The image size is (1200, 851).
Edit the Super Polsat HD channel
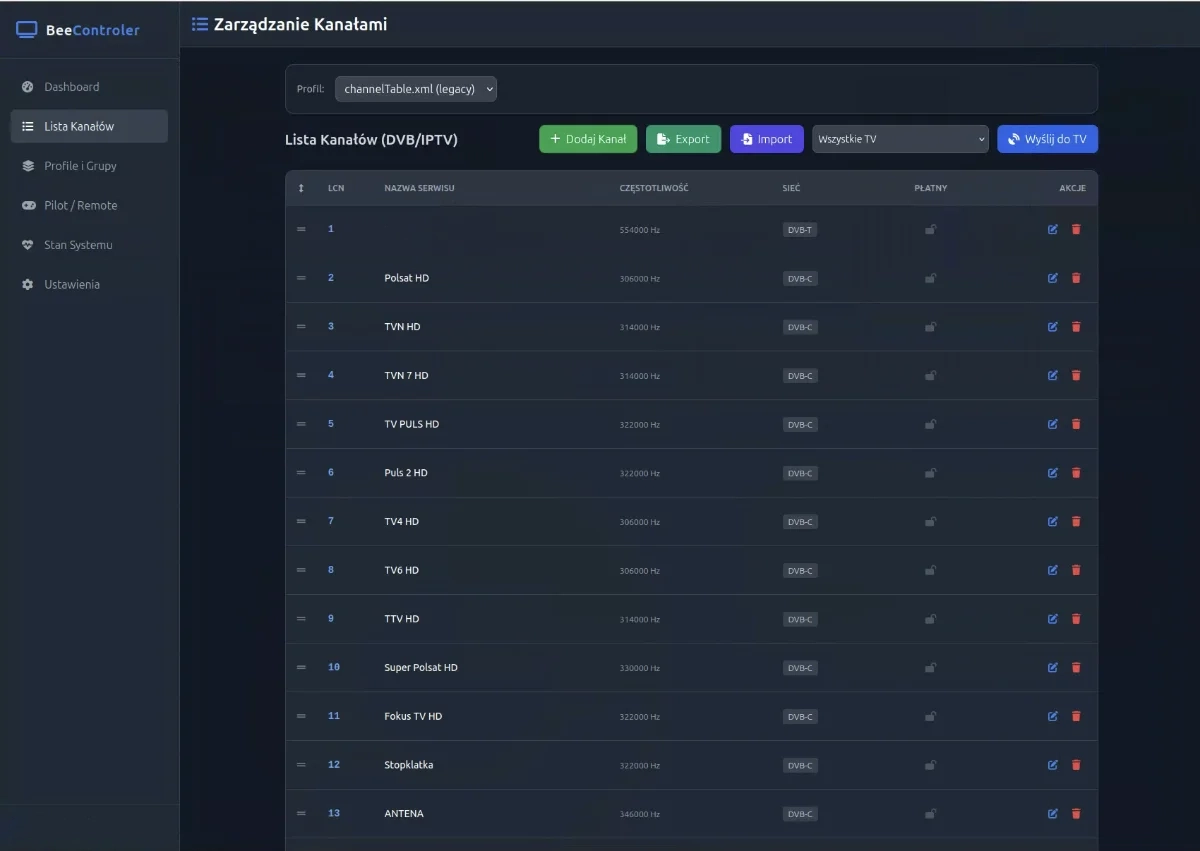click(x=1052, y=667)
